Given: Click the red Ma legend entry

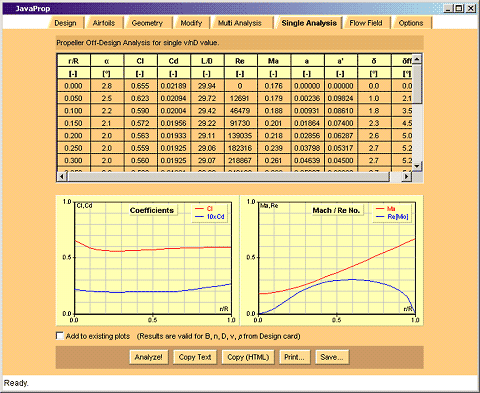Looking at the screenshot, I should click(x=386, y=209).
